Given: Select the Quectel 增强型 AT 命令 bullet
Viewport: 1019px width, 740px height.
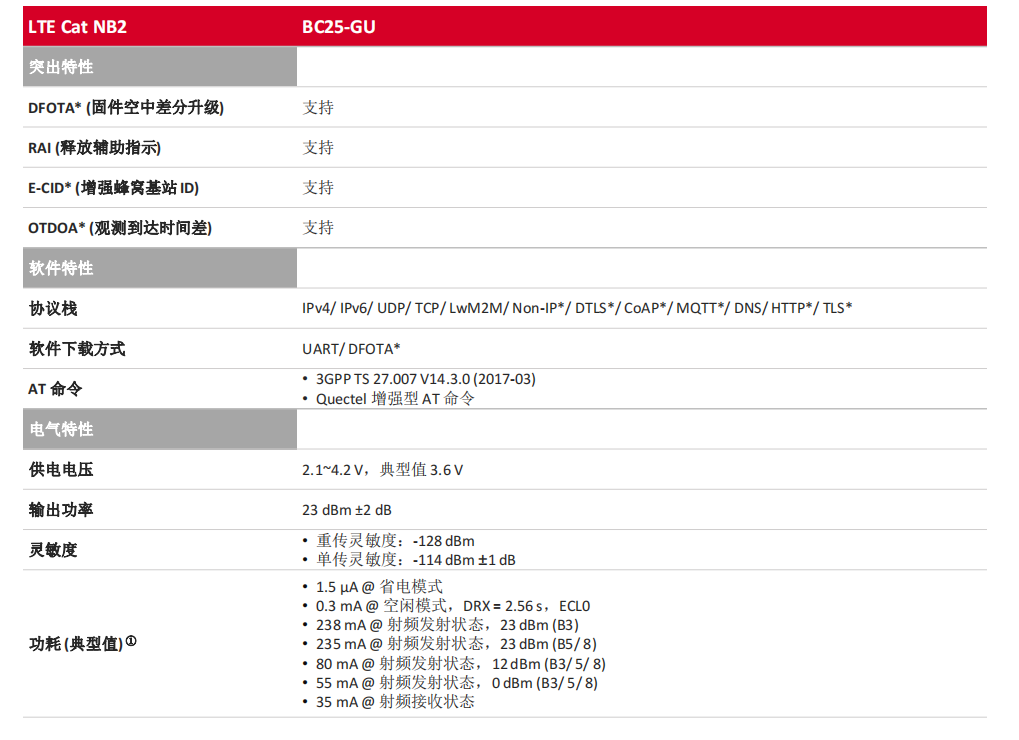Looking at the screenshot, I should point(395,398).
